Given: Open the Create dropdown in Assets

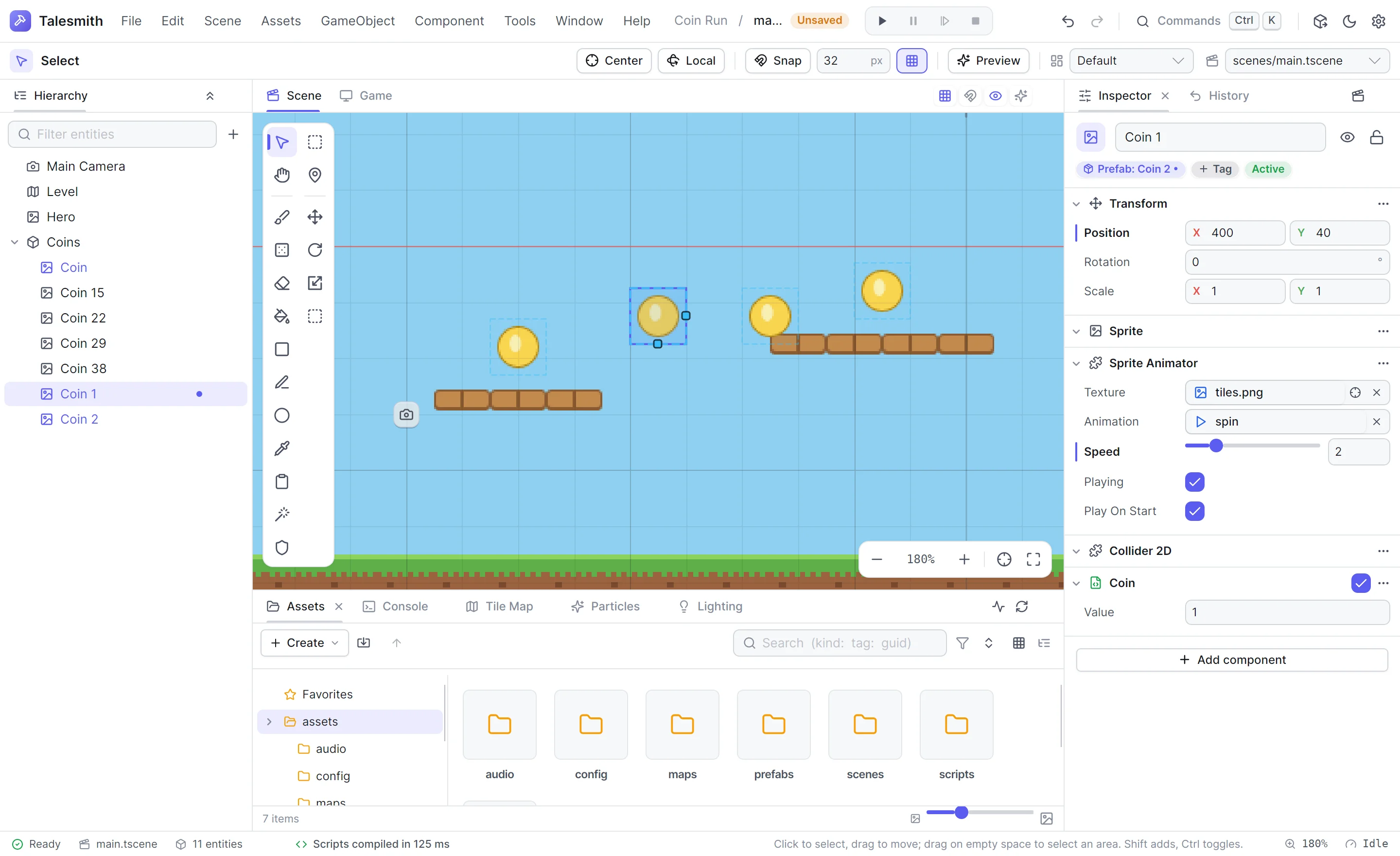Looking at the screenshot, I should tap(304, 643).
